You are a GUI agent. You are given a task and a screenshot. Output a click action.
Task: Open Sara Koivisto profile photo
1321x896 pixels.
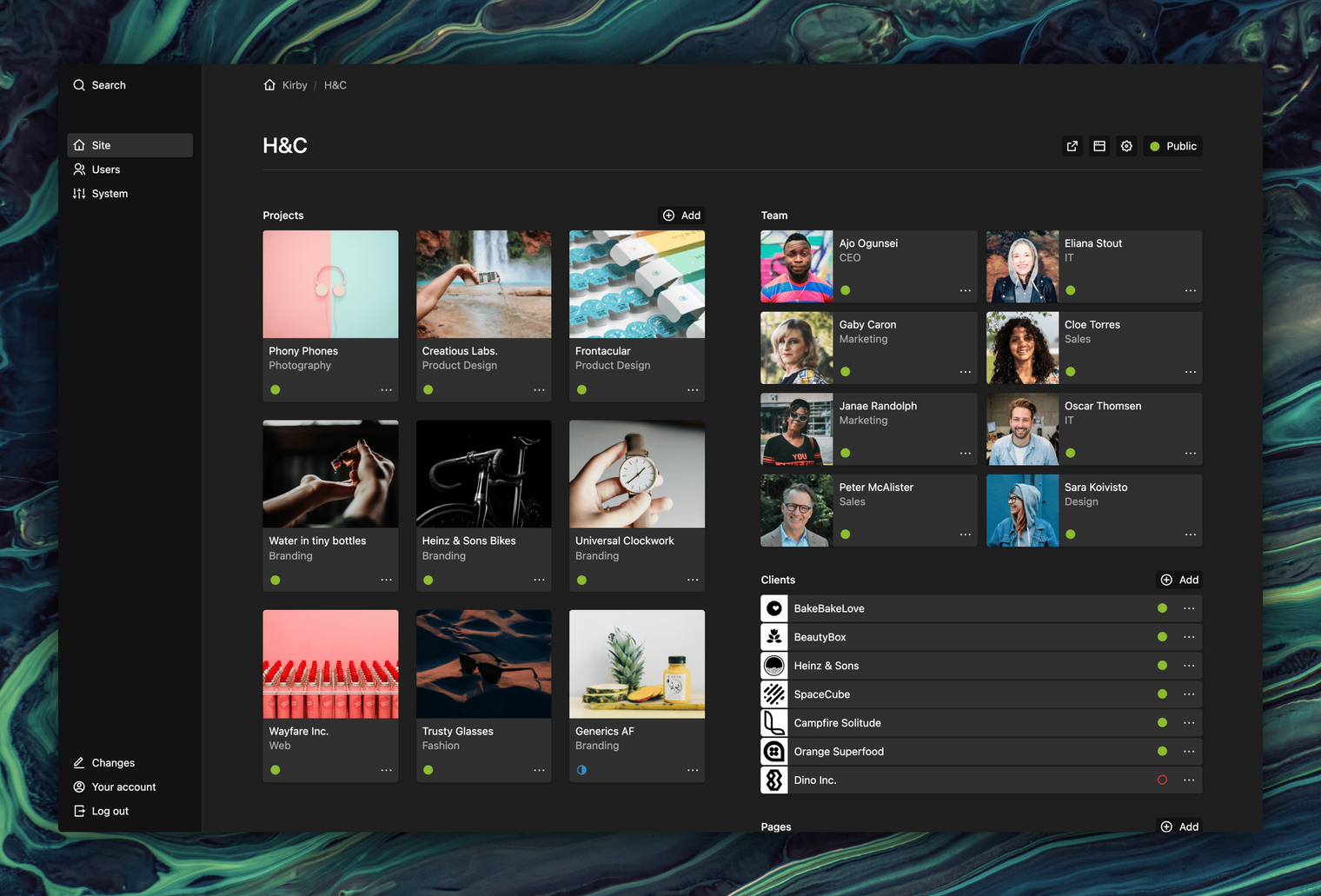pos(1022,510)
